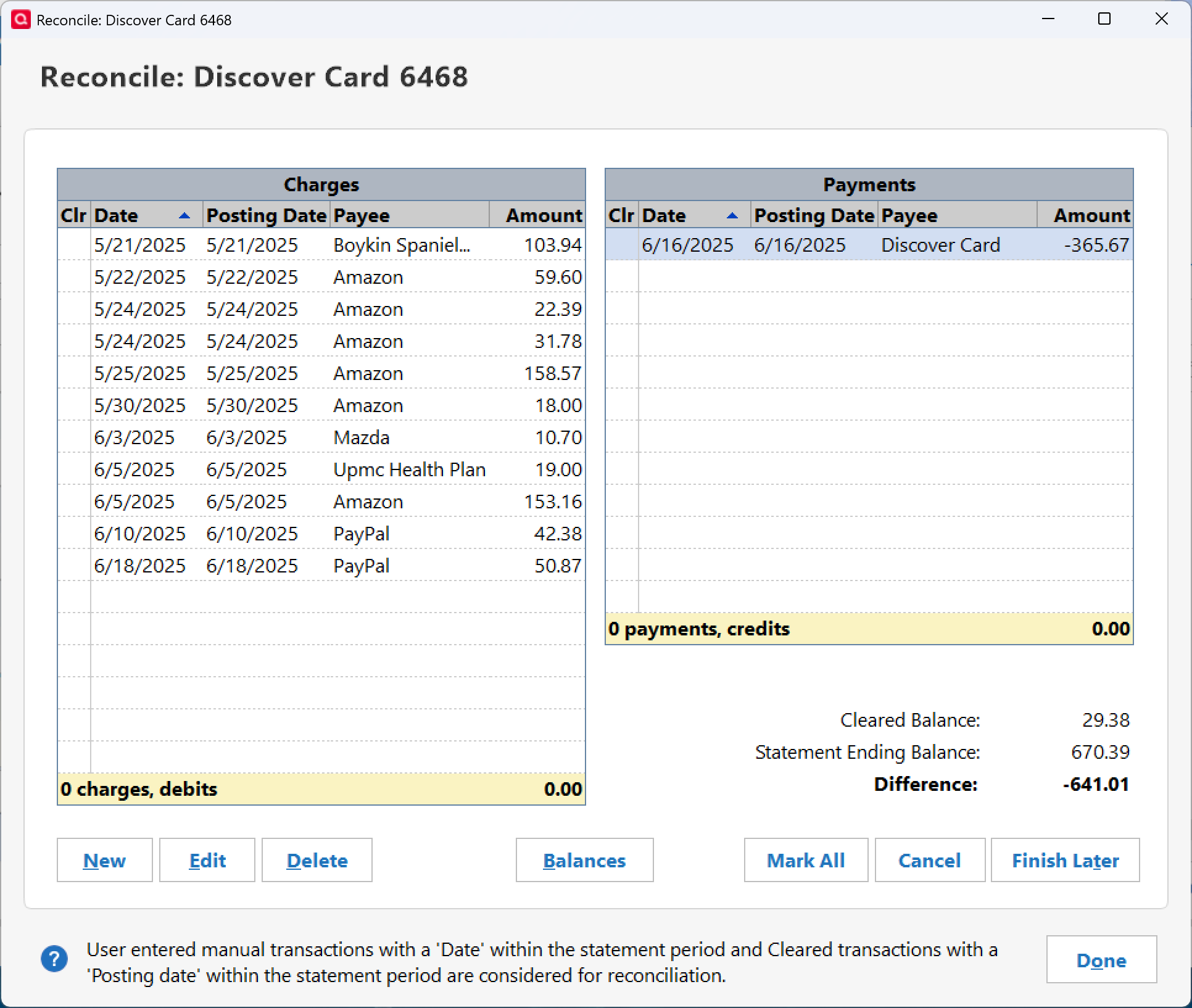Click the Edit button
This screenshot has width=1192, height=1008.
[207, 860]
